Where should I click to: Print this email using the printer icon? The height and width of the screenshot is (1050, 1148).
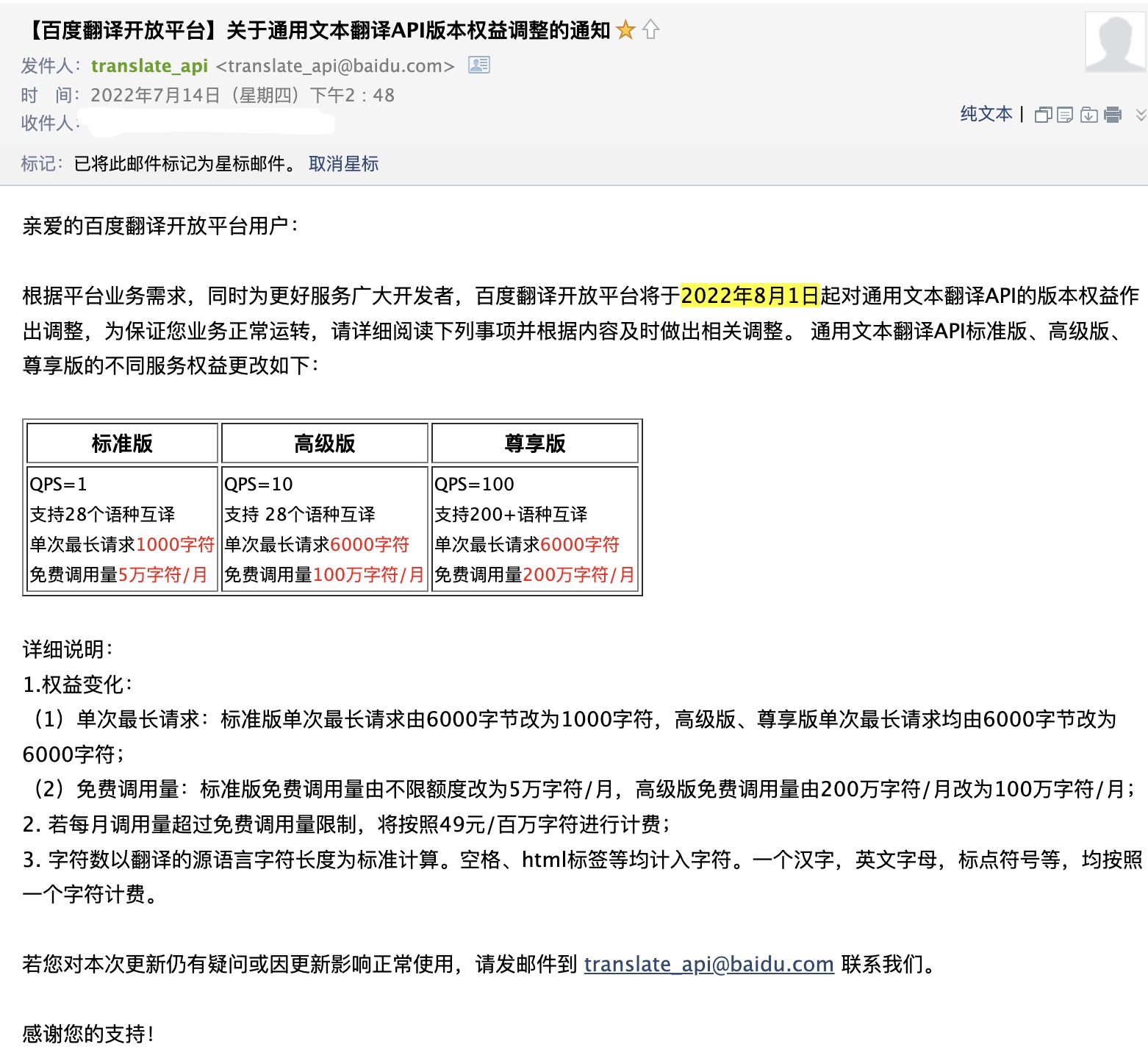(1113, 115)
